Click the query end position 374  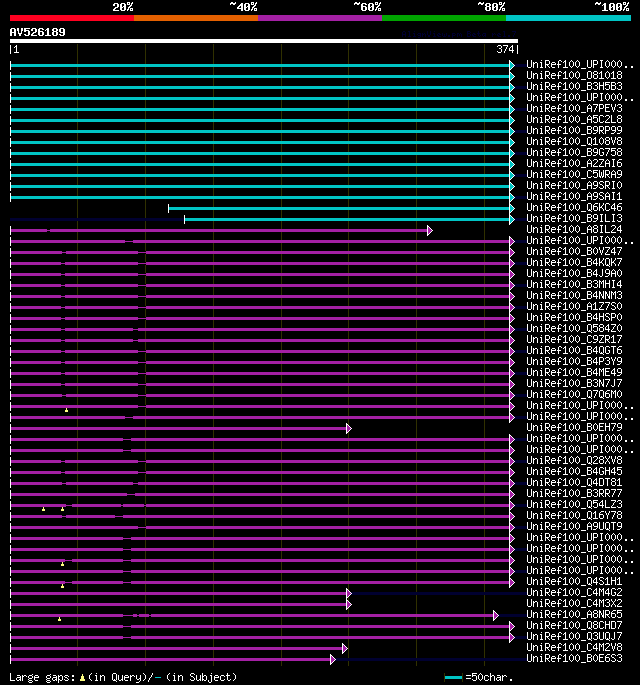(x=505, y=49)
